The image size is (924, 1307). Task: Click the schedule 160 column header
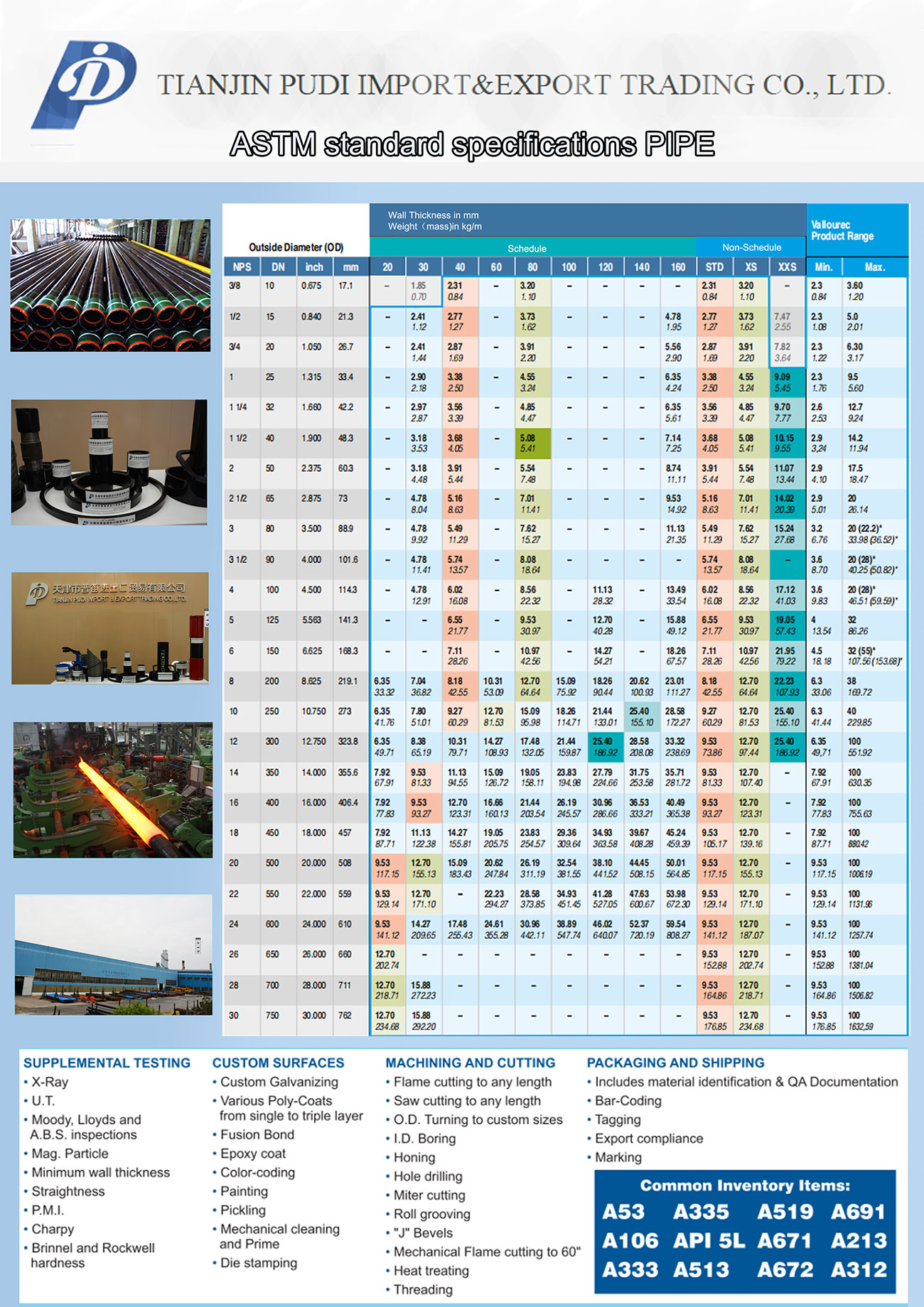tap(678, 267)
